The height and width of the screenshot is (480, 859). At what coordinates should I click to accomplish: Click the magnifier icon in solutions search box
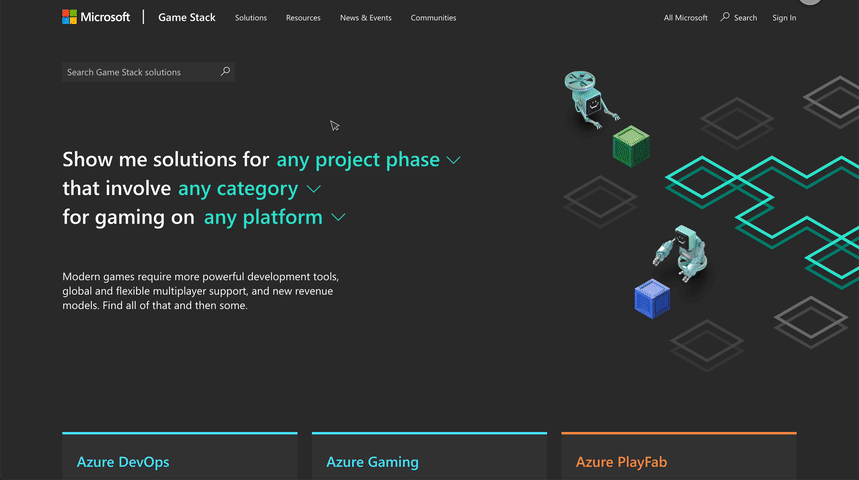225,71
